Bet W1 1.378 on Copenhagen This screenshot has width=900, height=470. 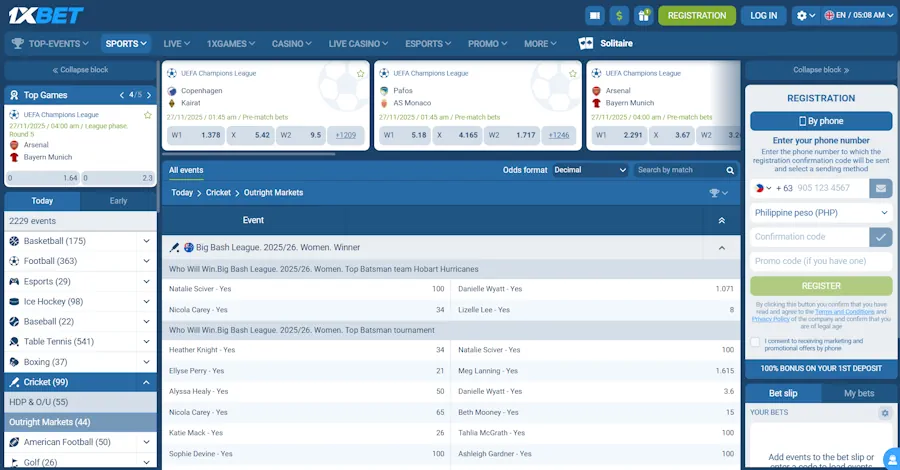coord(196,135)
